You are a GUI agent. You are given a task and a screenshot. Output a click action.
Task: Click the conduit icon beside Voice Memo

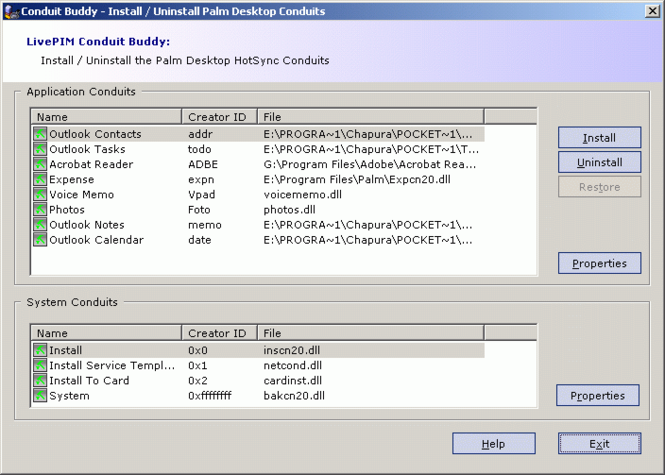[x=40, y=195]
